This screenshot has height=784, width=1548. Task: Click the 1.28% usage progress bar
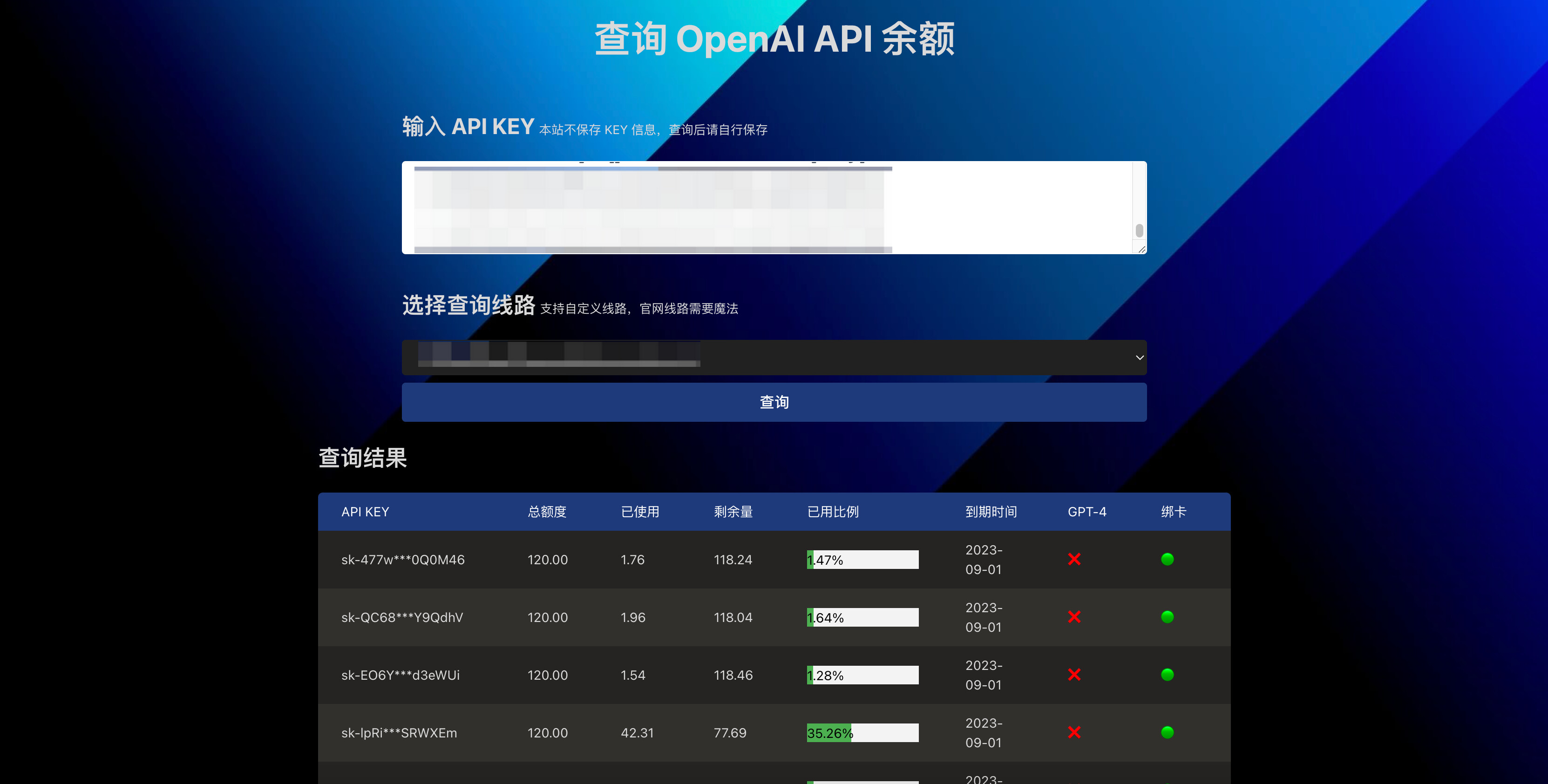[862, 675]
